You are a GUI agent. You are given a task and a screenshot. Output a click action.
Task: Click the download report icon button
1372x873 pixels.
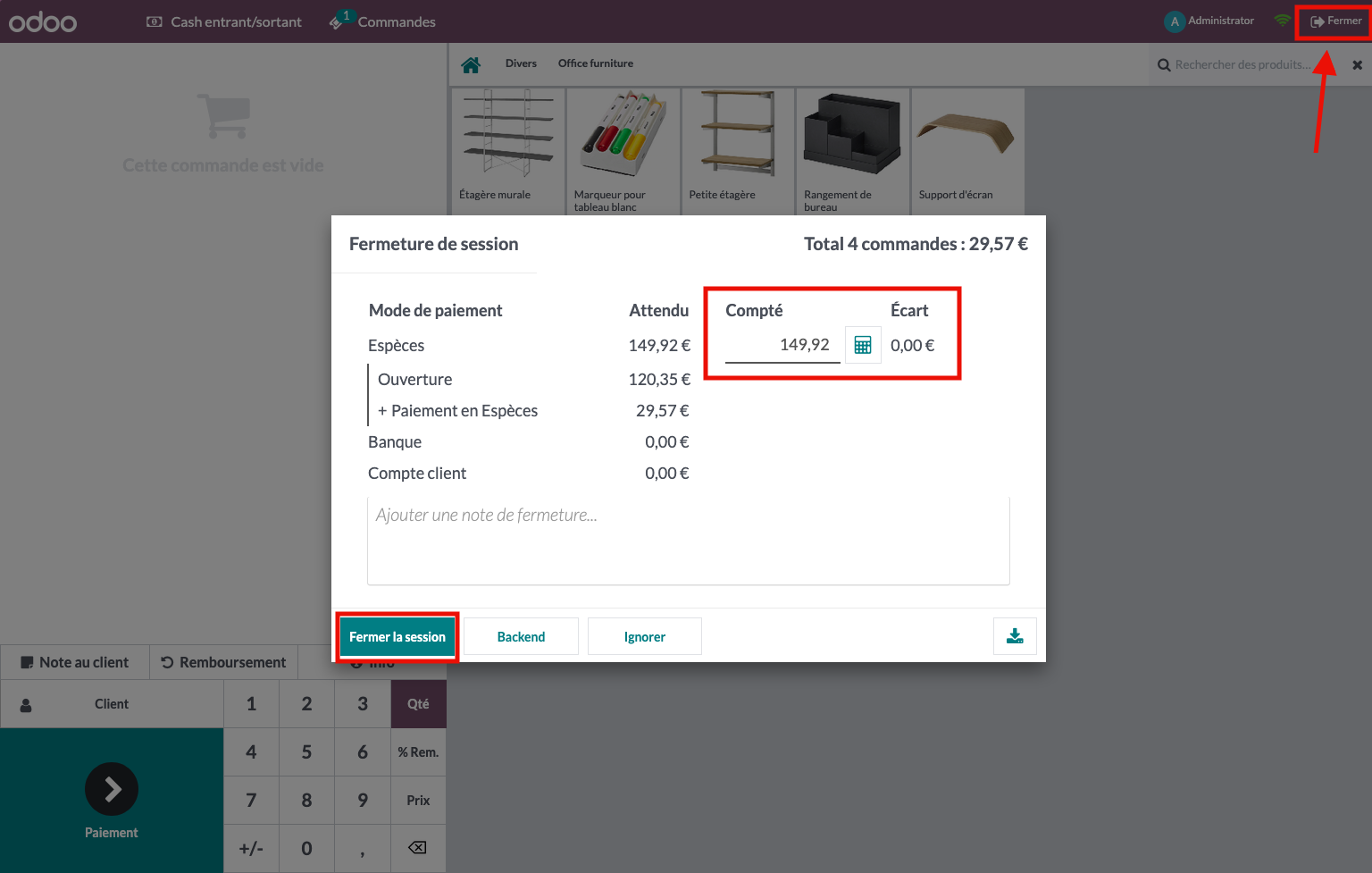(x=1015, y=636)
